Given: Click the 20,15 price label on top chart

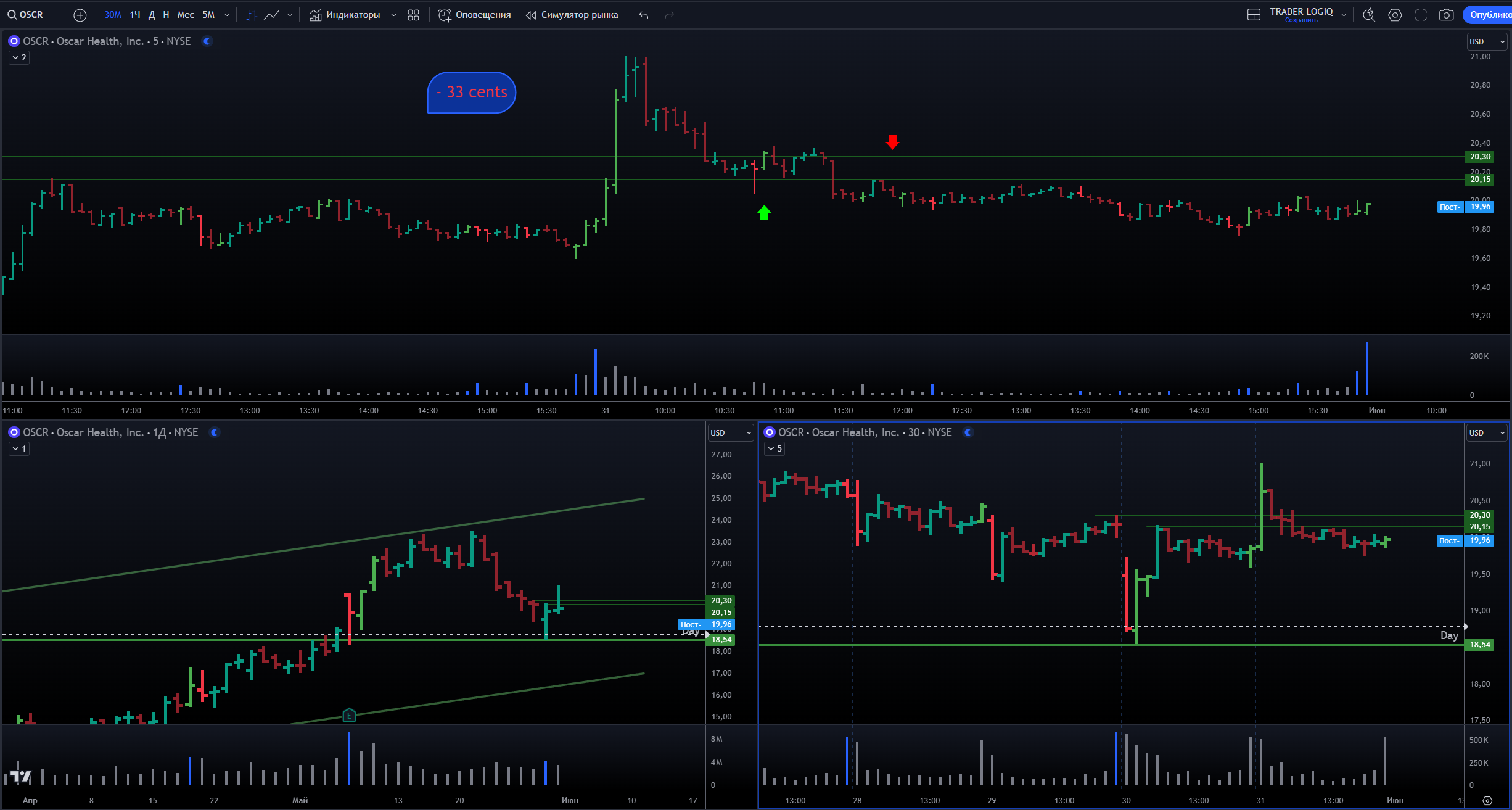Looking at the screenshot, I should [x=1480, y=180].
